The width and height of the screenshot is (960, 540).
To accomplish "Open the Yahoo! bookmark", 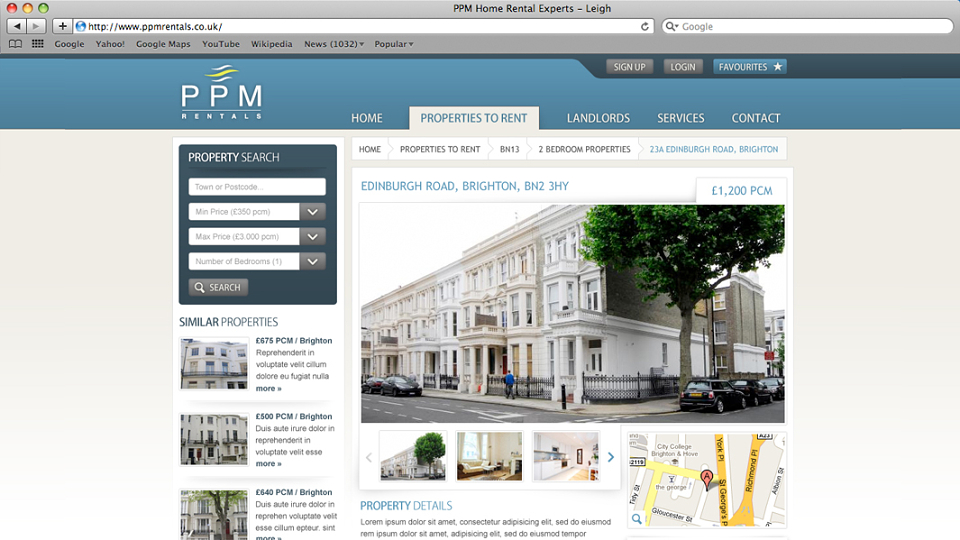I will point(110,44).
